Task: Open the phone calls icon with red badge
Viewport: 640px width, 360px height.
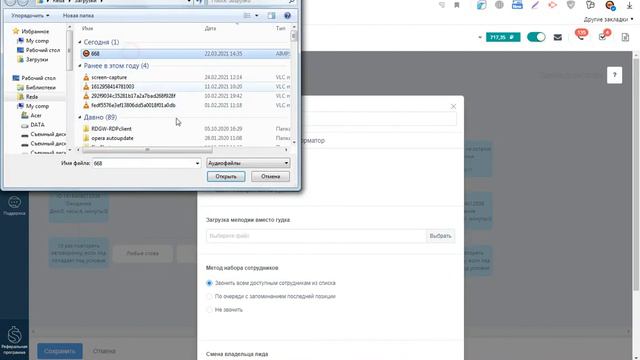Action: 580,36
